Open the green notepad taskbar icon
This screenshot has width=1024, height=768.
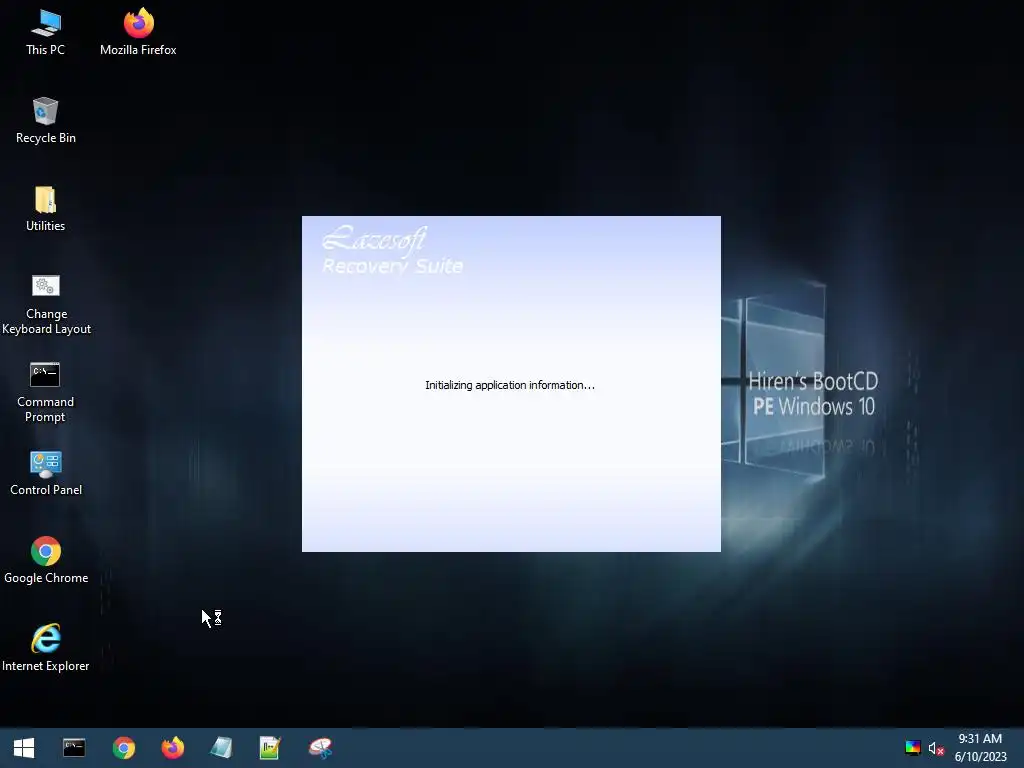point(270,748)
